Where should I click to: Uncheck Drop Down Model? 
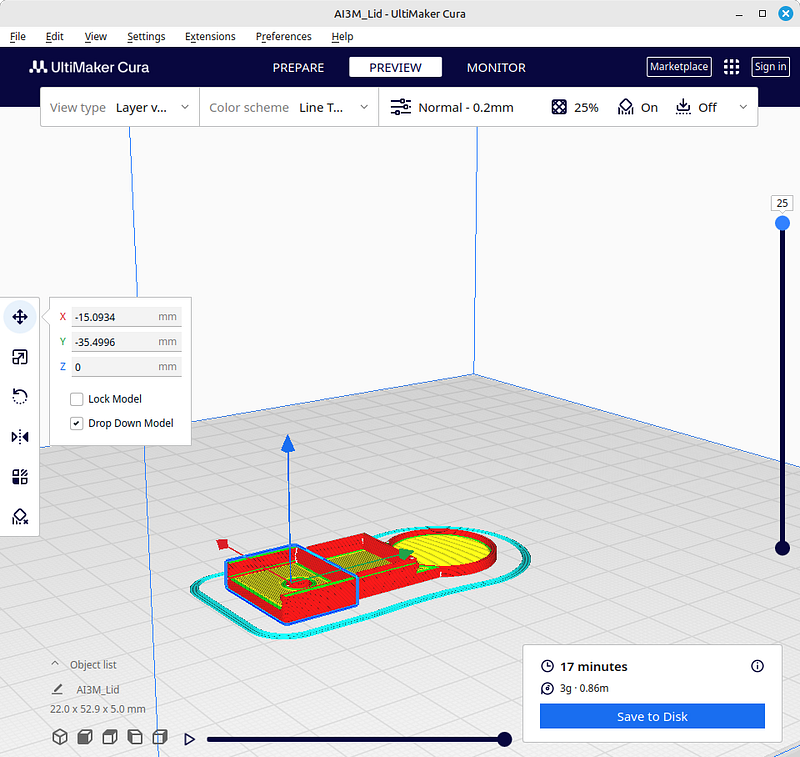tap(77, 423)
